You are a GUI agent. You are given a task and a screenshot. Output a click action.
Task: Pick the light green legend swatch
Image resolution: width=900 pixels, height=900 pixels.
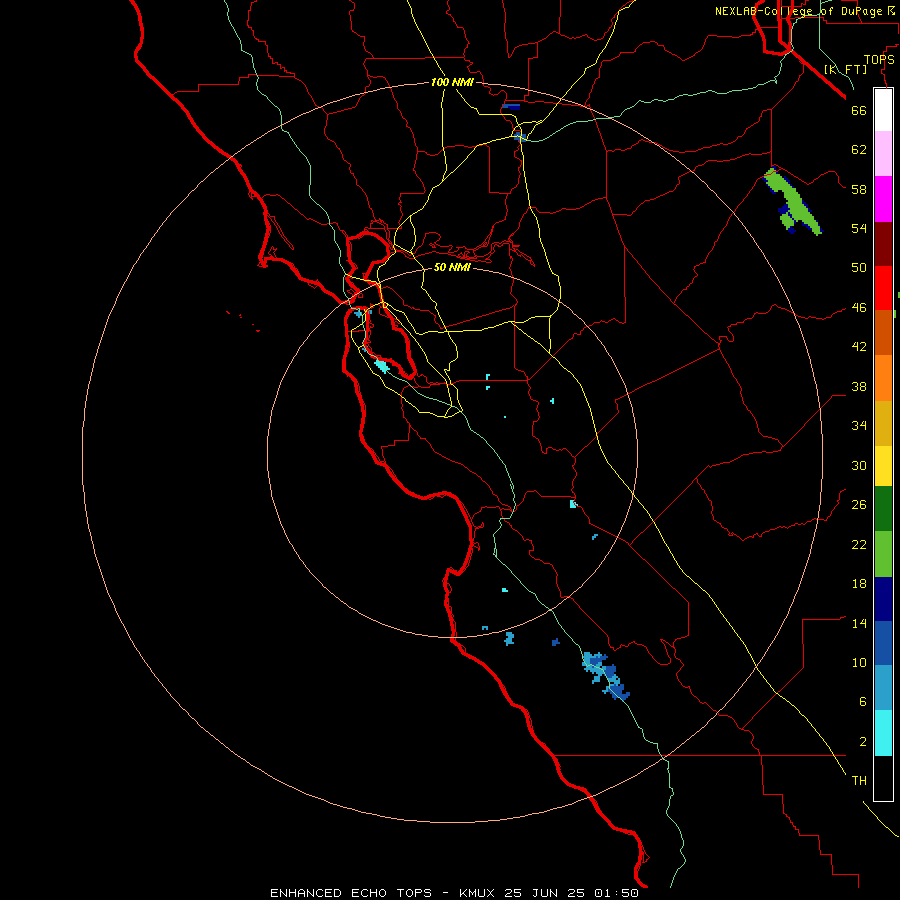point(883,554)
